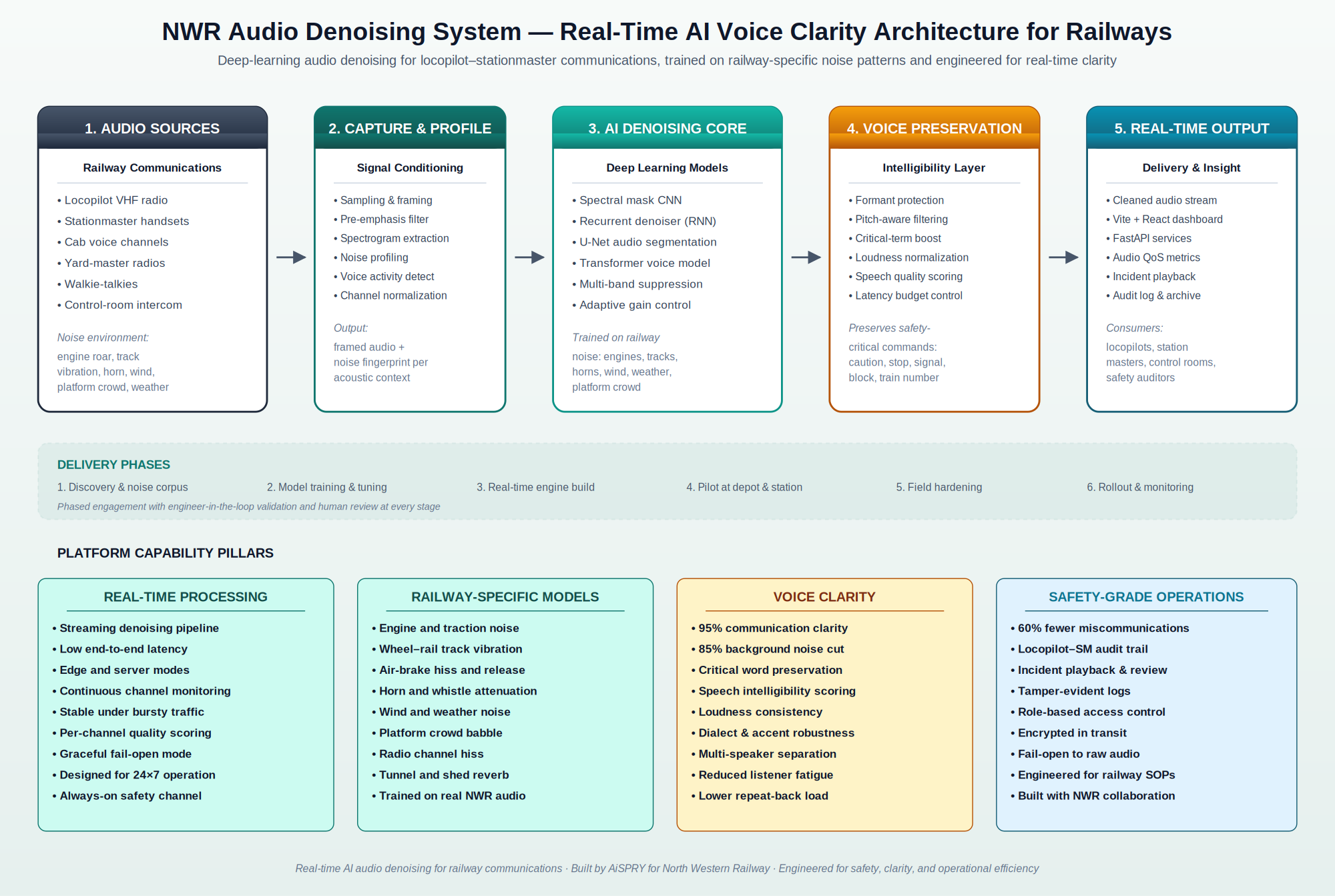Click 'Recurrent denoiser (RNN)' item
The image size is (1335, 896).
[x=644, y=221]
